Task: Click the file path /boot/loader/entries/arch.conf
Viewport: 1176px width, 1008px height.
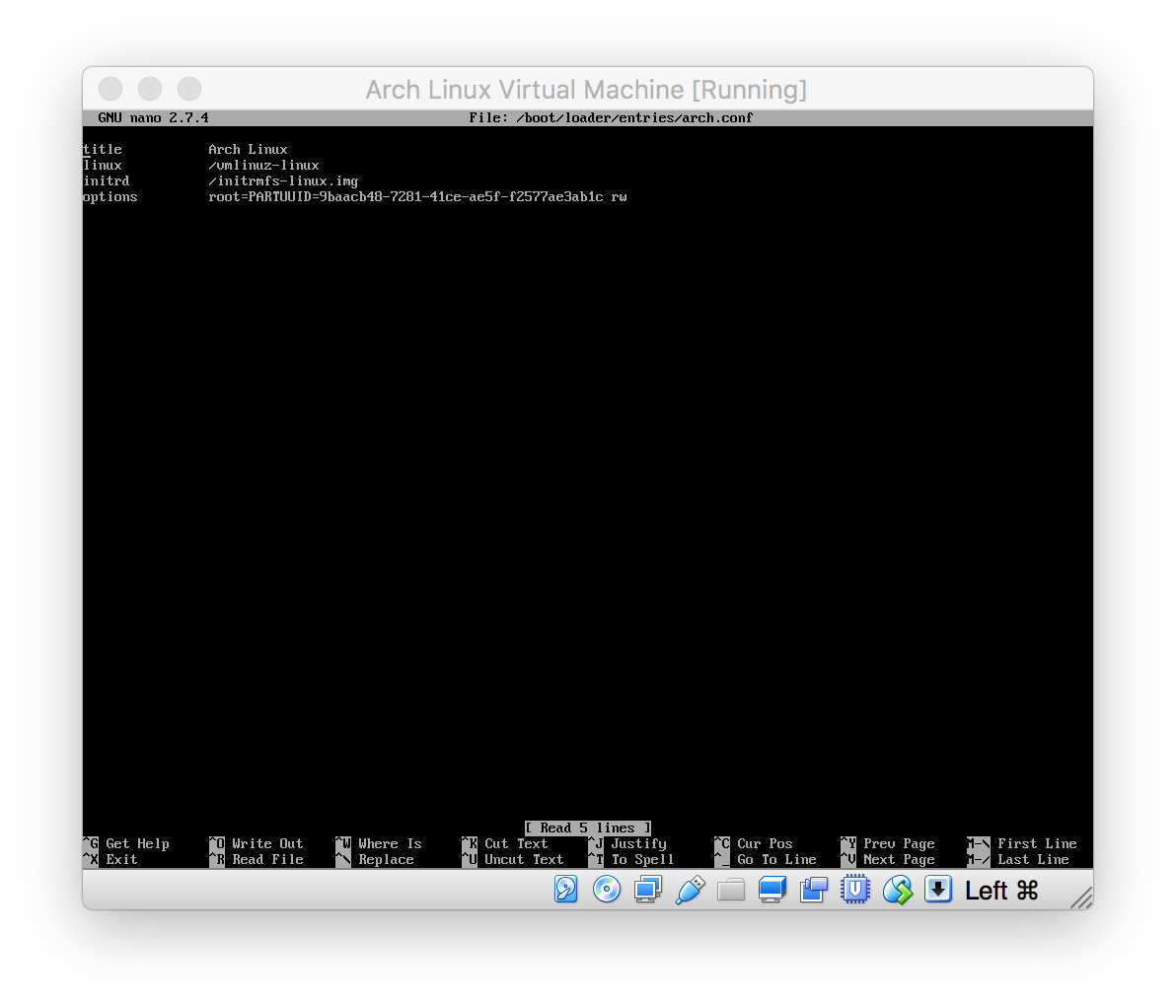Action: pyautogui.click(x=633, y=117)
